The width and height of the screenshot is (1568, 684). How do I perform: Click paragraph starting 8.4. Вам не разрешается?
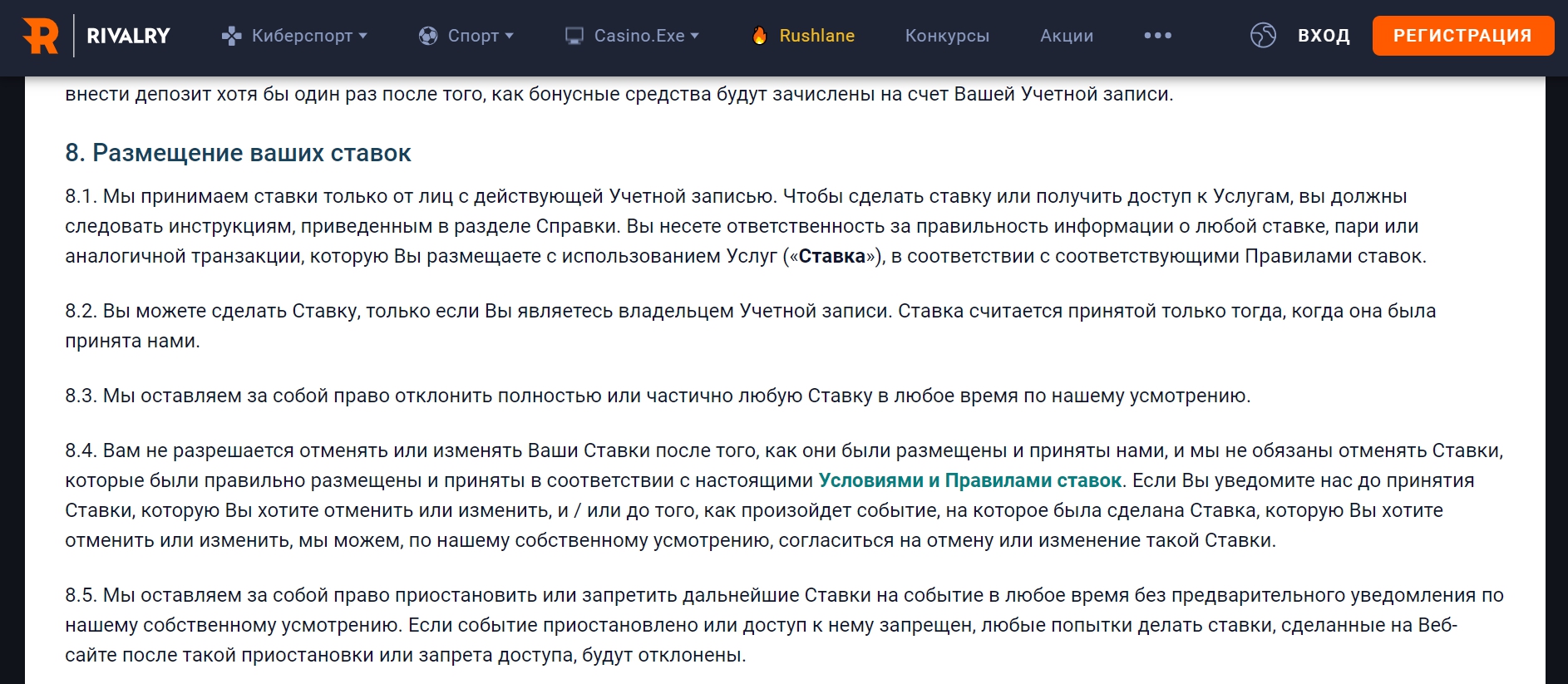tap(784, 495)
